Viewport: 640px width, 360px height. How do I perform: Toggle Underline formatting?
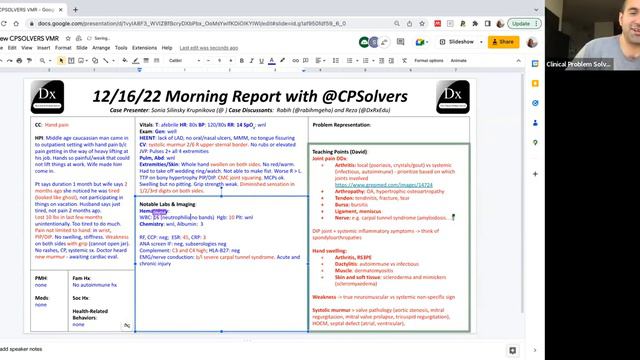[262, 61]
